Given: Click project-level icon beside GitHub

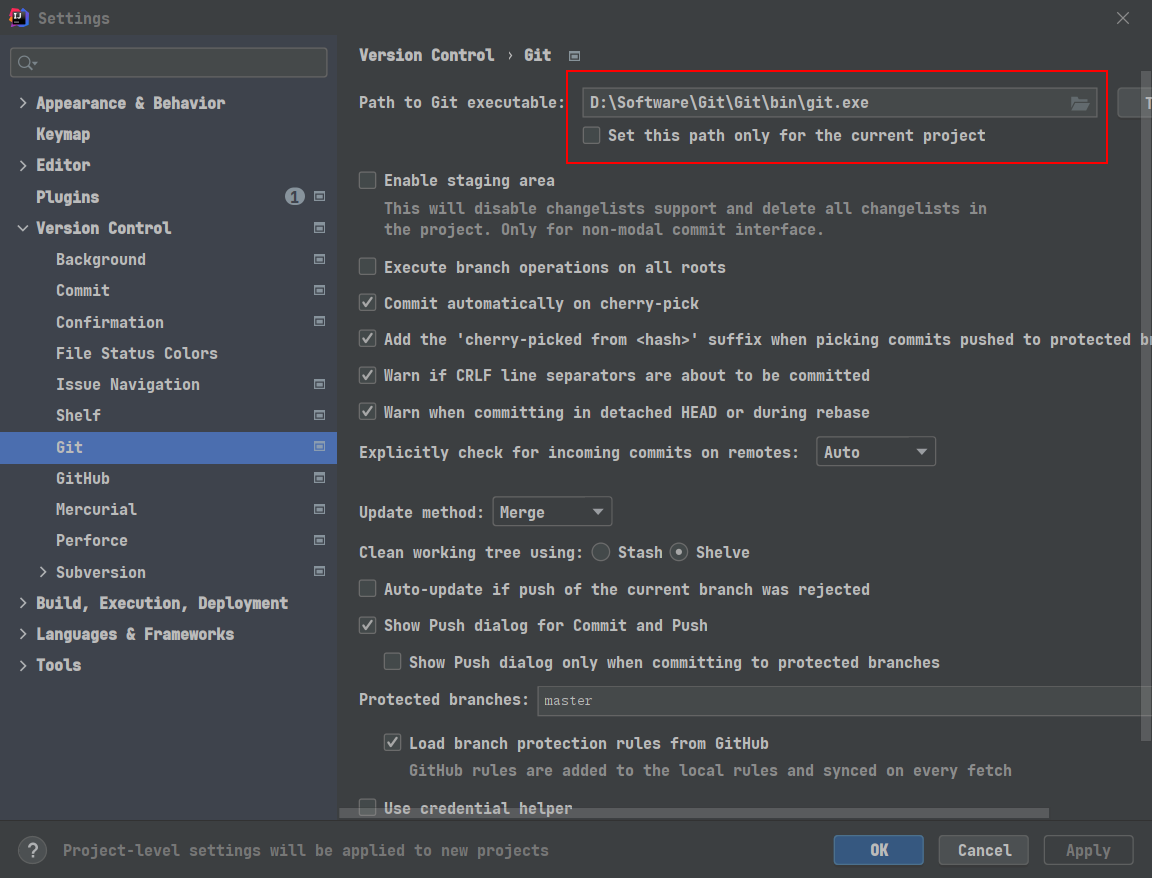Looking at the screenshot, I should pyautogui.click(x=320, y=478).
